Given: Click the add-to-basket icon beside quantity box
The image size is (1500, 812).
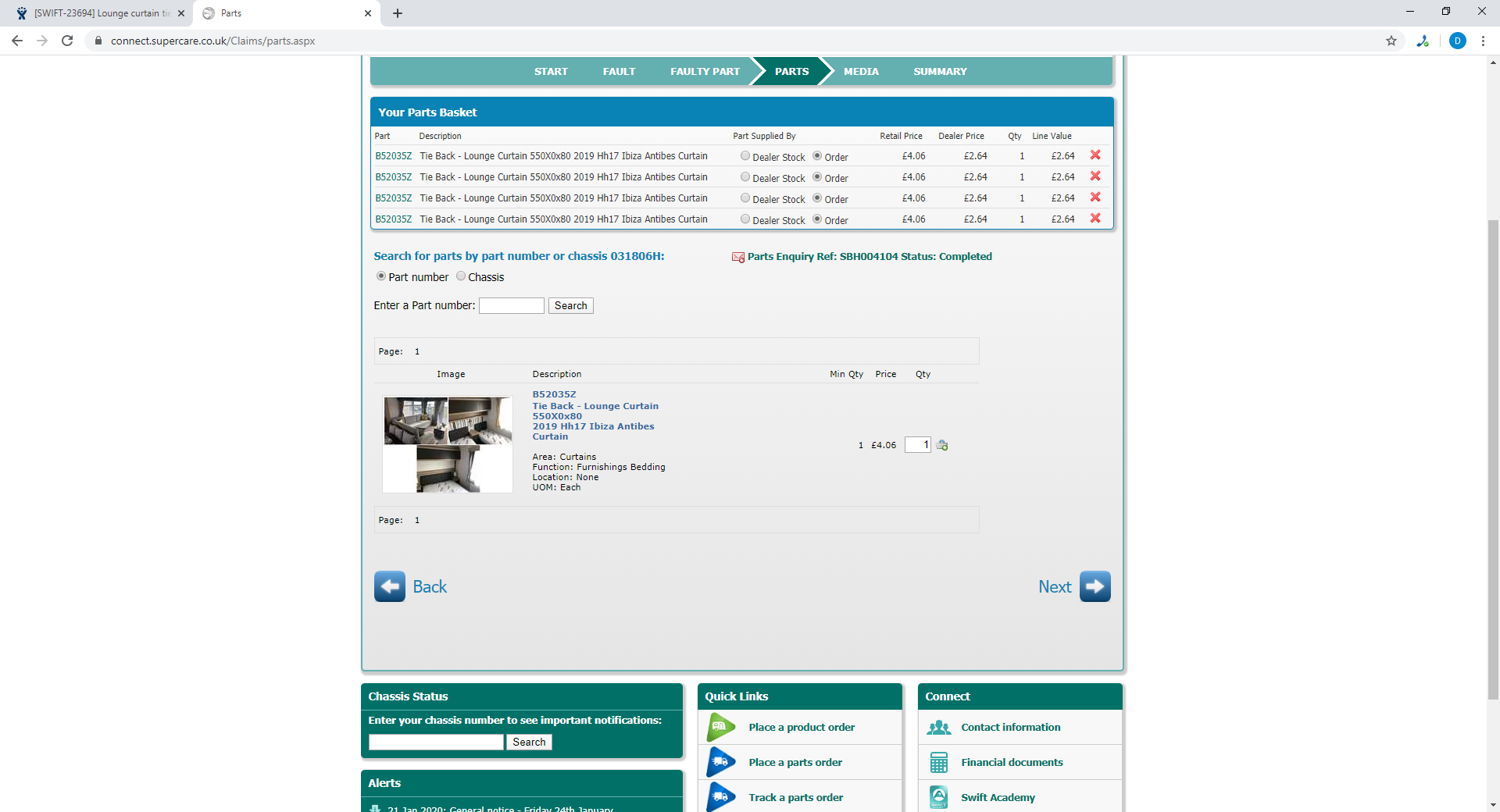Looking at the screenshot, I should [942, 445].
